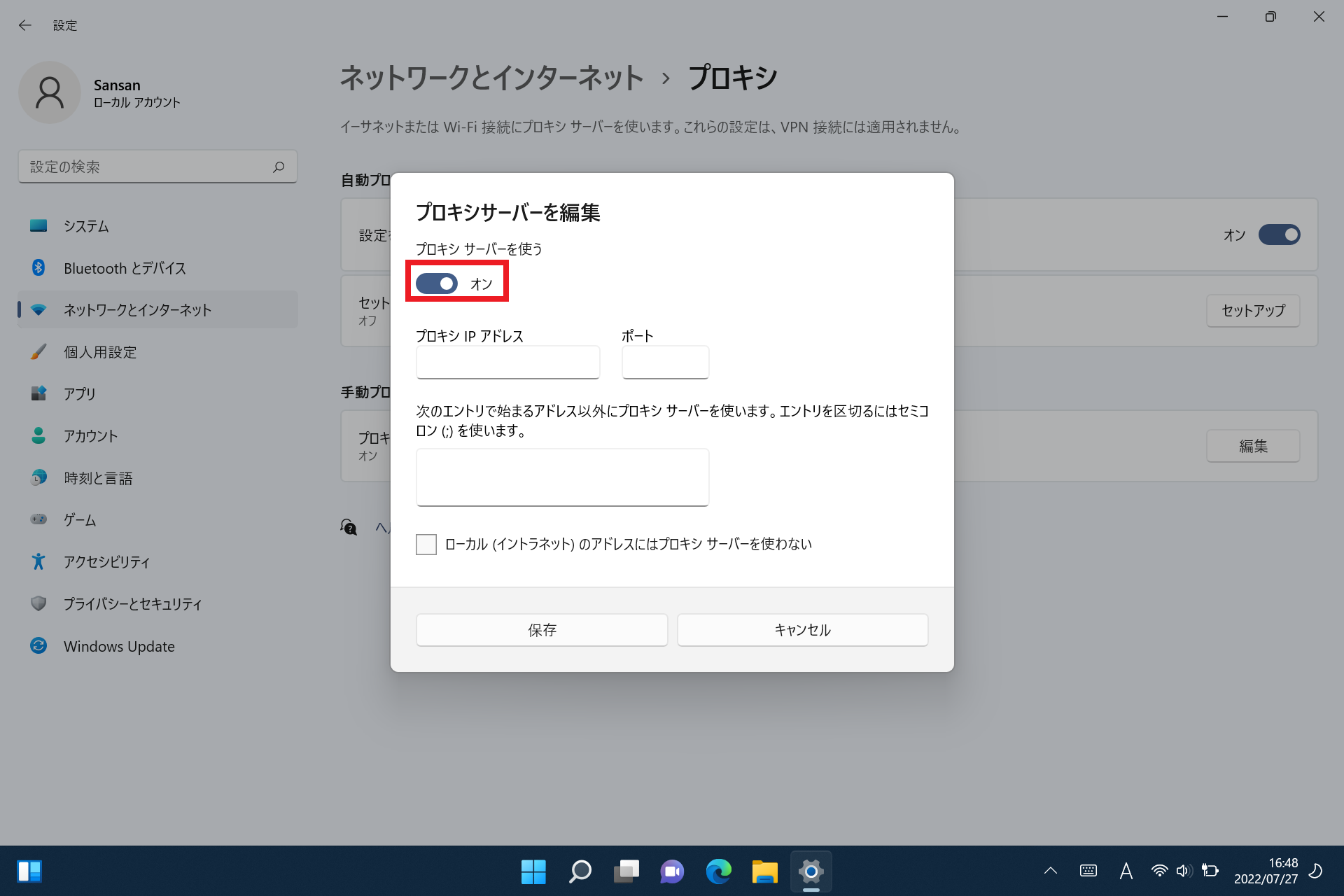Click the proxy IP address field

point(507,362)
